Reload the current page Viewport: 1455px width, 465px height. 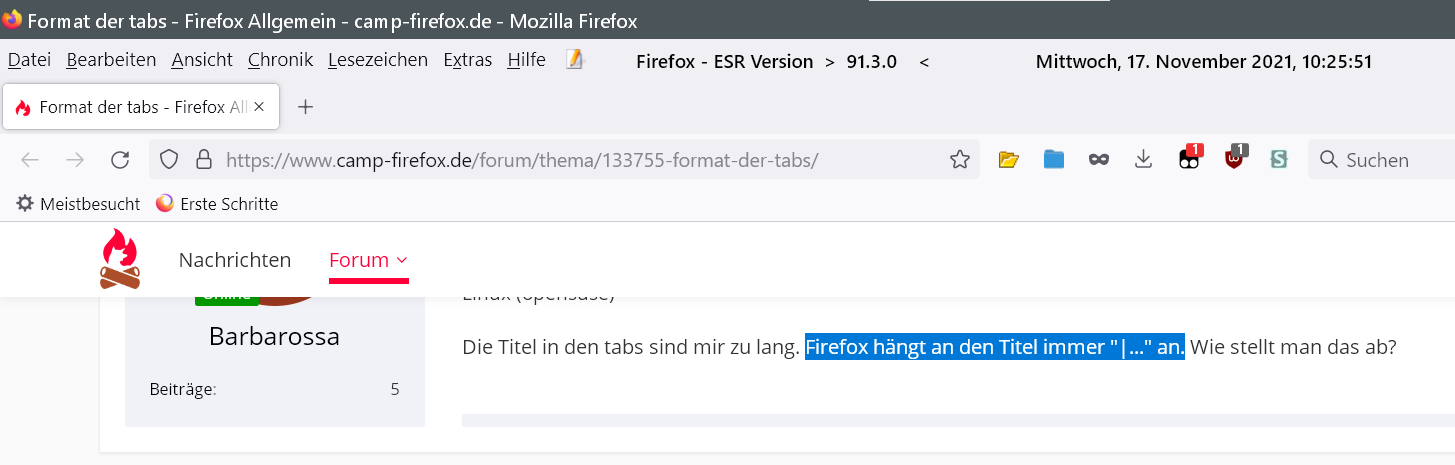coord(120,160)
